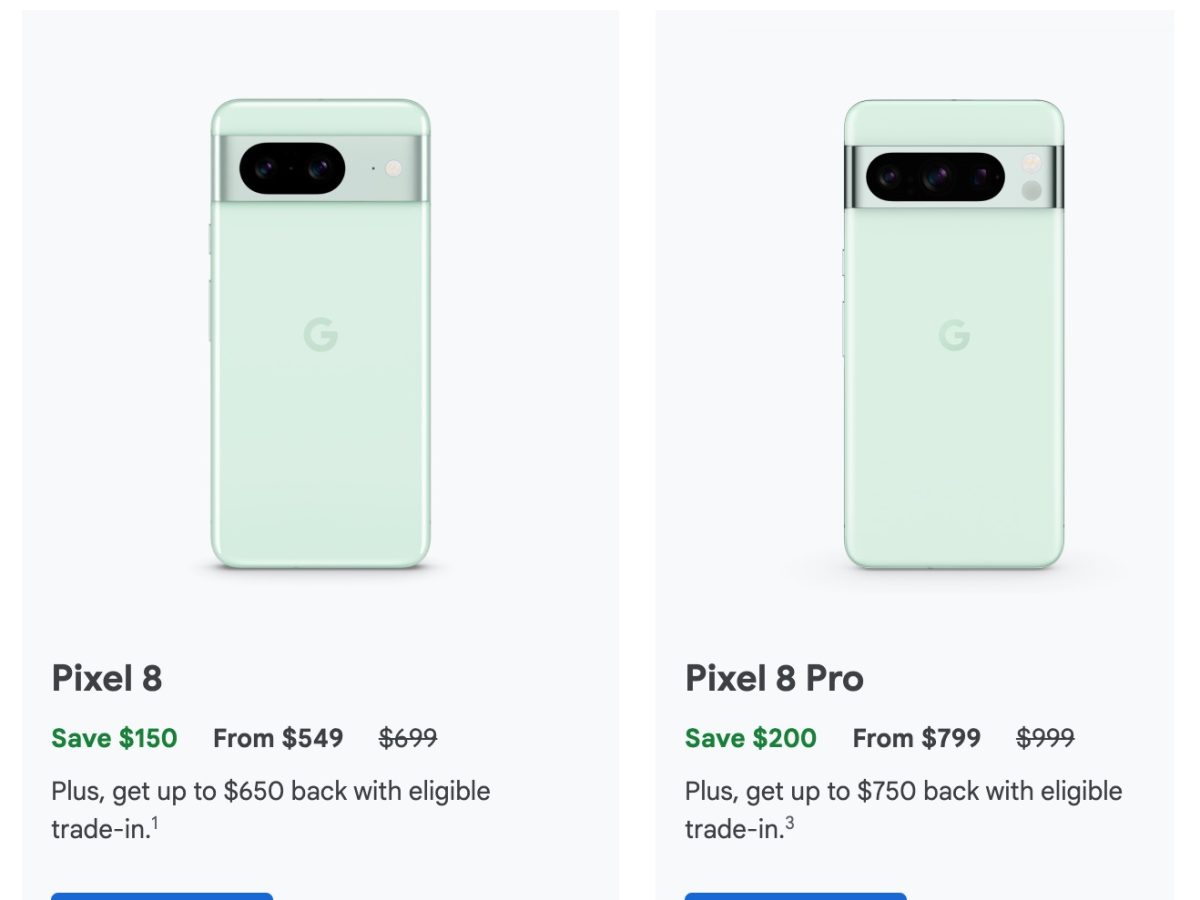The width and height of the screenshot is (1200, 900).
Task: Open footnote 1 after Pixel 8 trade-in
Action: click(155, 823)
